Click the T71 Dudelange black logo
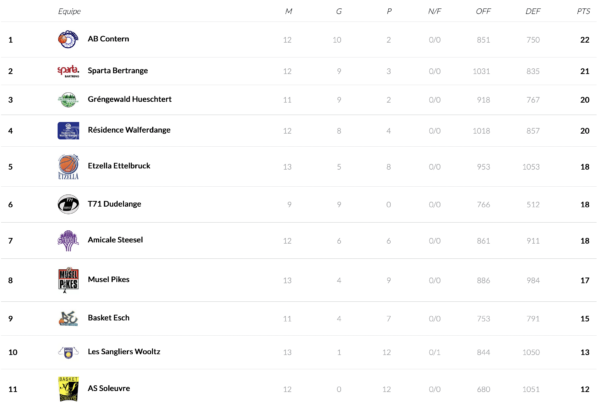 coord(67,204)
